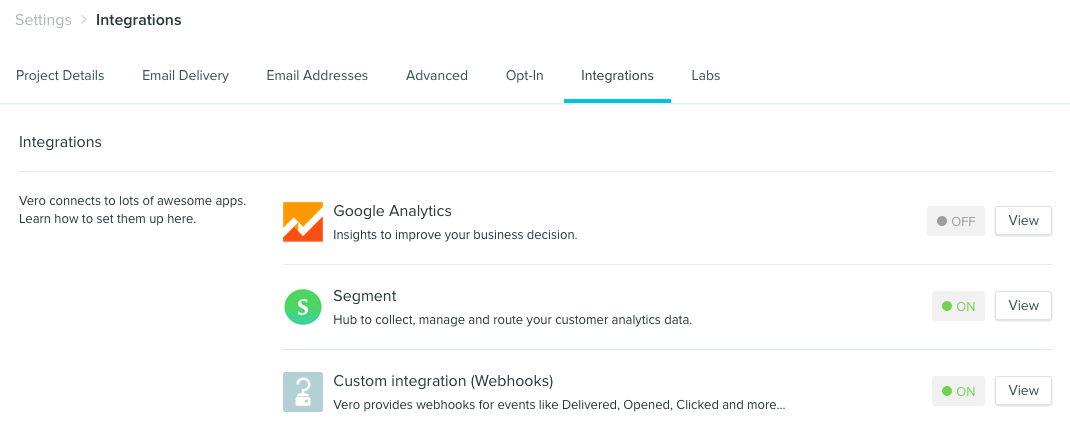Click the green Segment logo icon
The height and width of the screenshot is (433, 1070).
[303, 307]
